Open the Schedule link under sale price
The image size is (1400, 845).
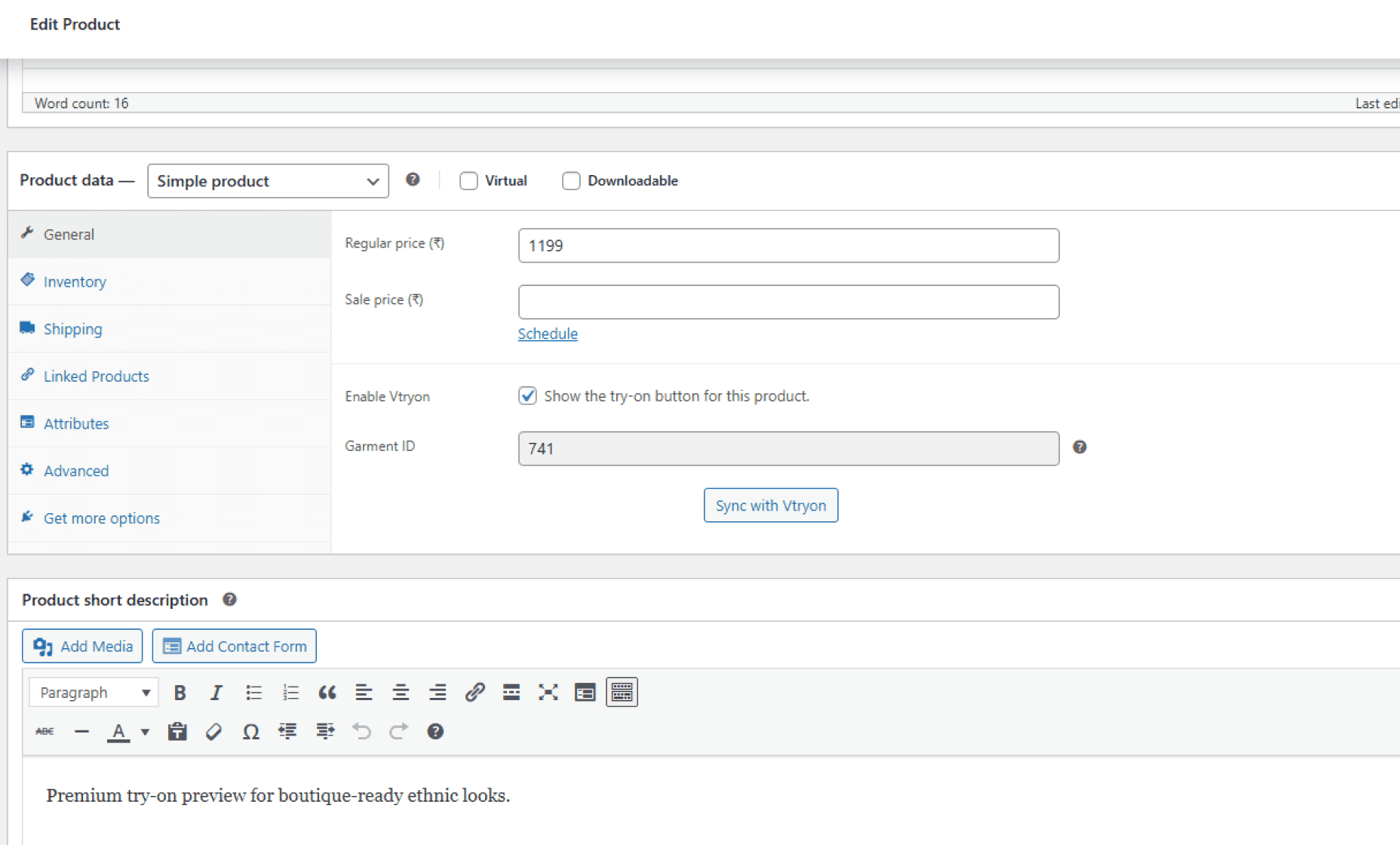[548, 333]
